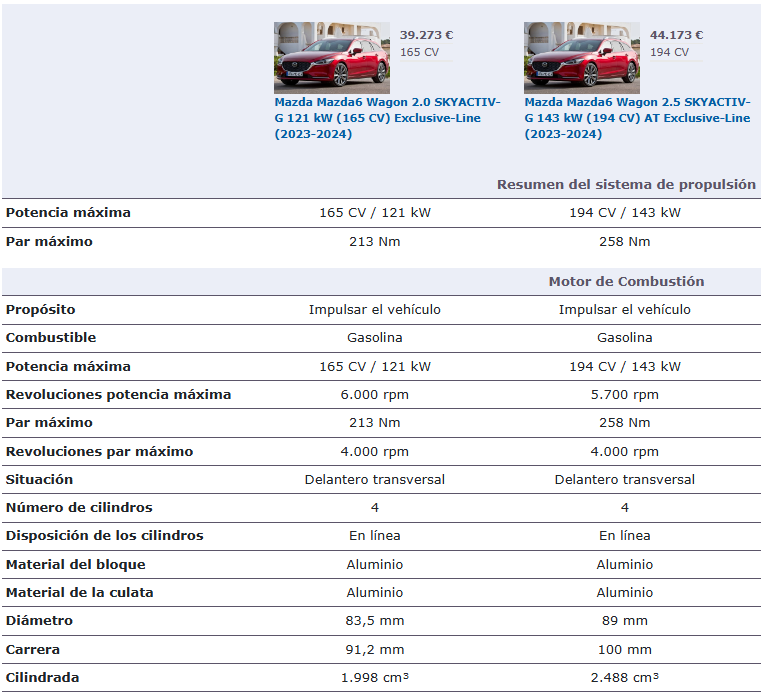This screenshot has height=695, width=761.
Task: Click the 165 CV car thumbnail image
Action: [x=332, y=58]
